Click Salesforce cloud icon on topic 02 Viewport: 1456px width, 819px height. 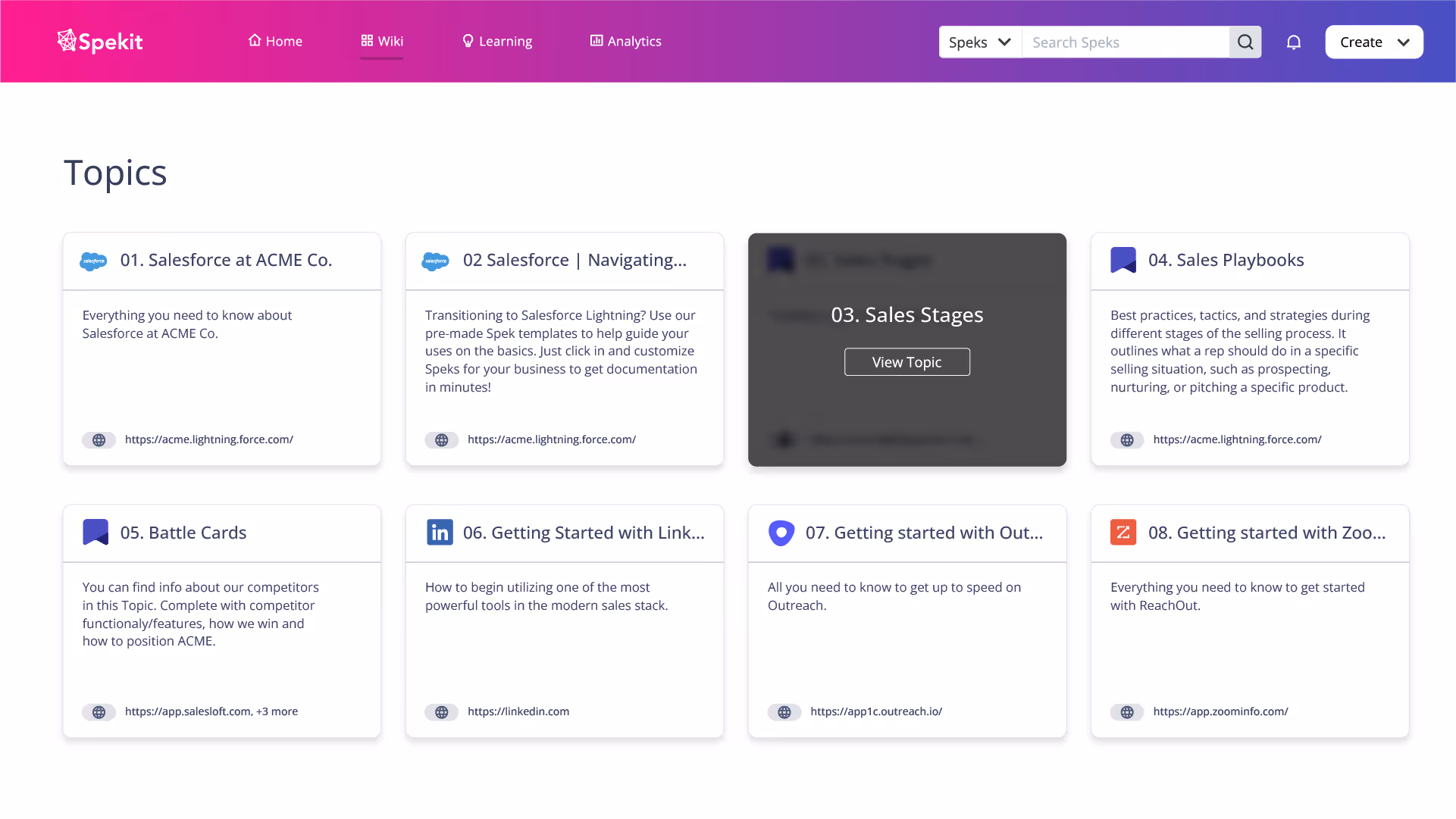(x=435, y=261)
